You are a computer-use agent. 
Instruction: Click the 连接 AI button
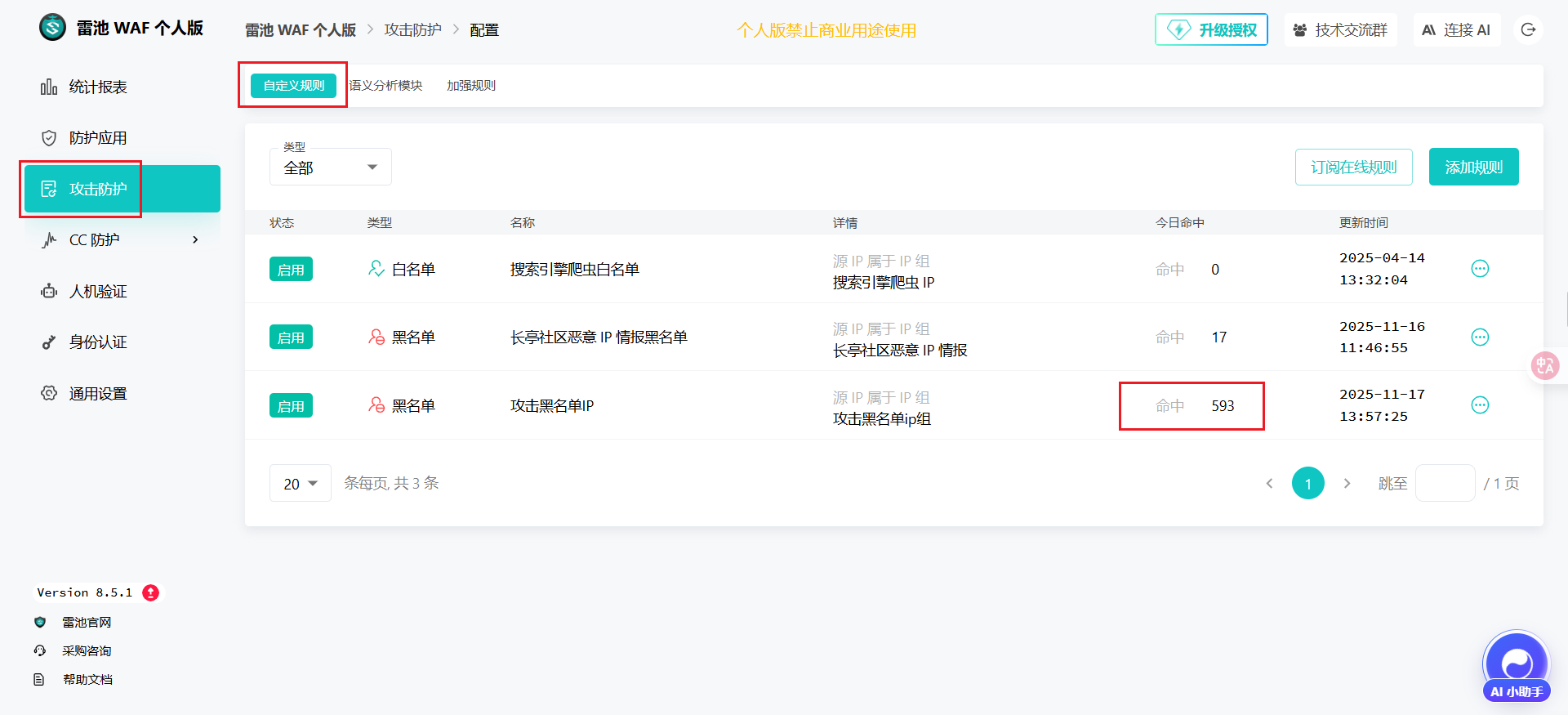coord(1457,29)
